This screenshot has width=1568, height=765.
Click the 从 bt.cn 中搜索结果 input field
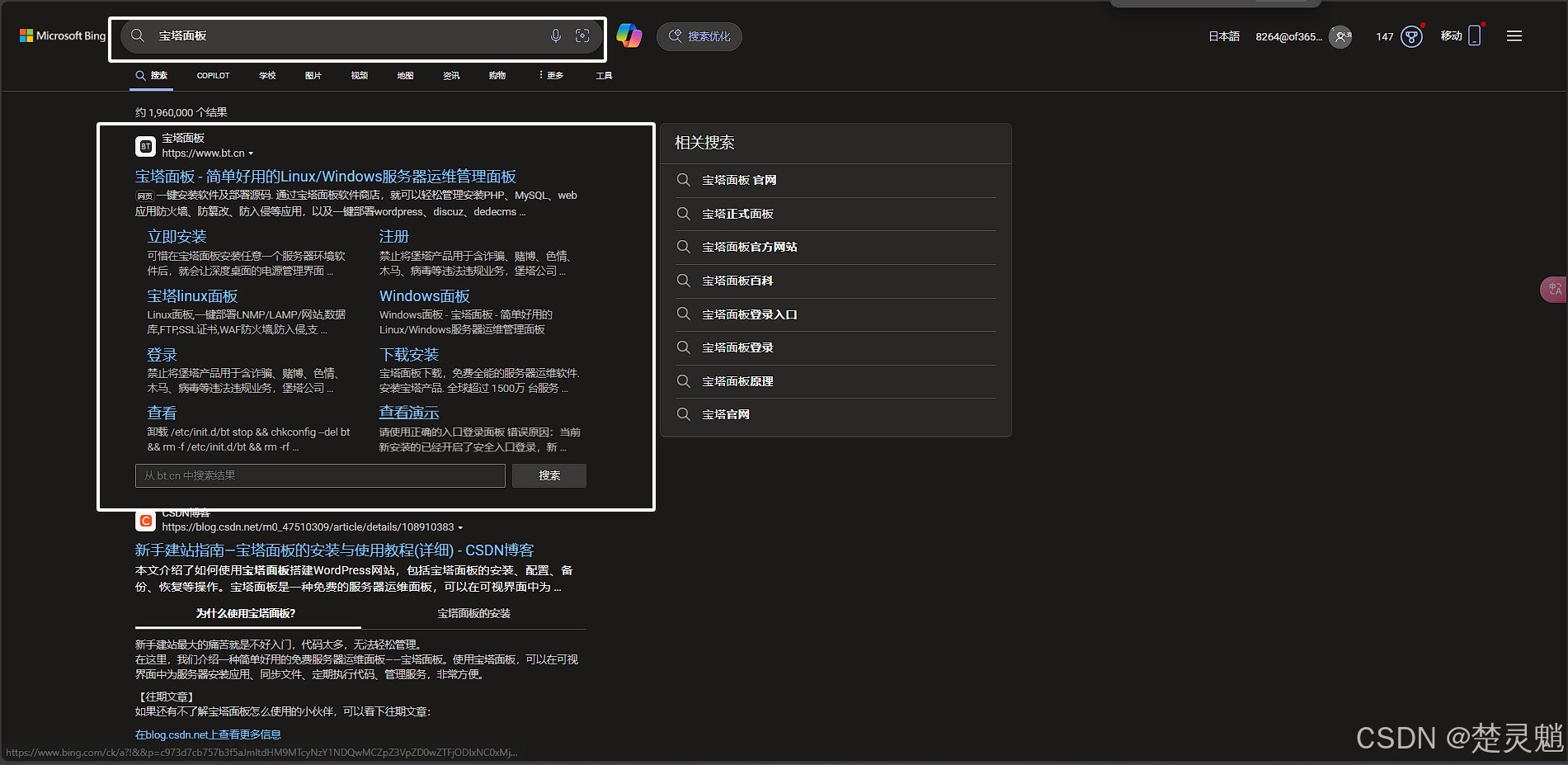320,475
